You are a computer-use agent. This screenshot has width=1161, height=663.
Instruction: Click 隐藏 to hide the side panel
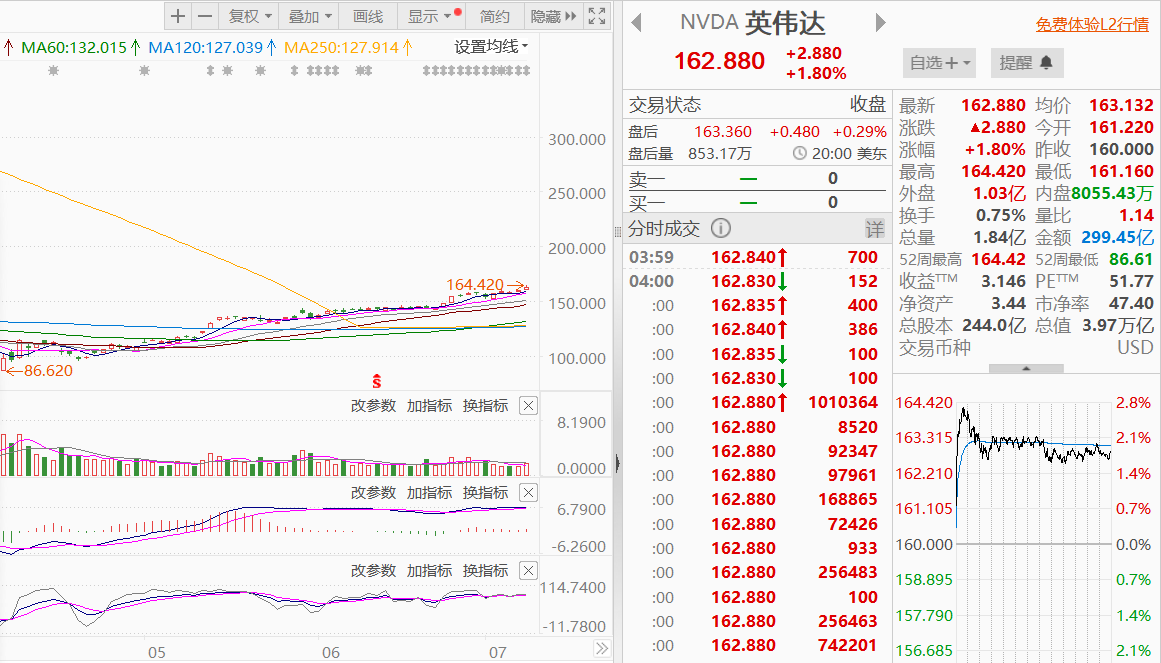(553, 16)
